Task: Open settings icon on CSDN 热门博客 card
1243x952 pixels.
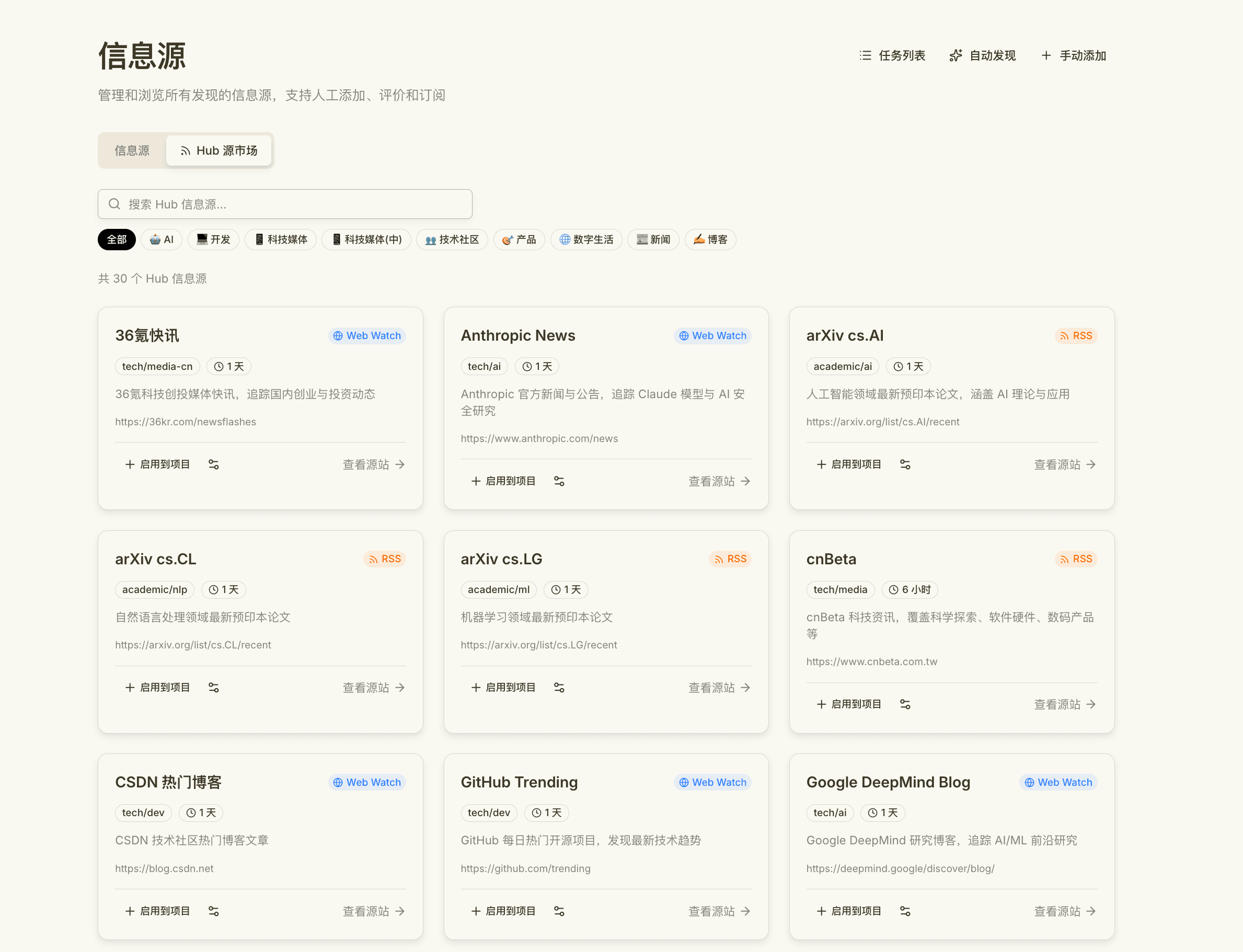Action: pos(214,911)
